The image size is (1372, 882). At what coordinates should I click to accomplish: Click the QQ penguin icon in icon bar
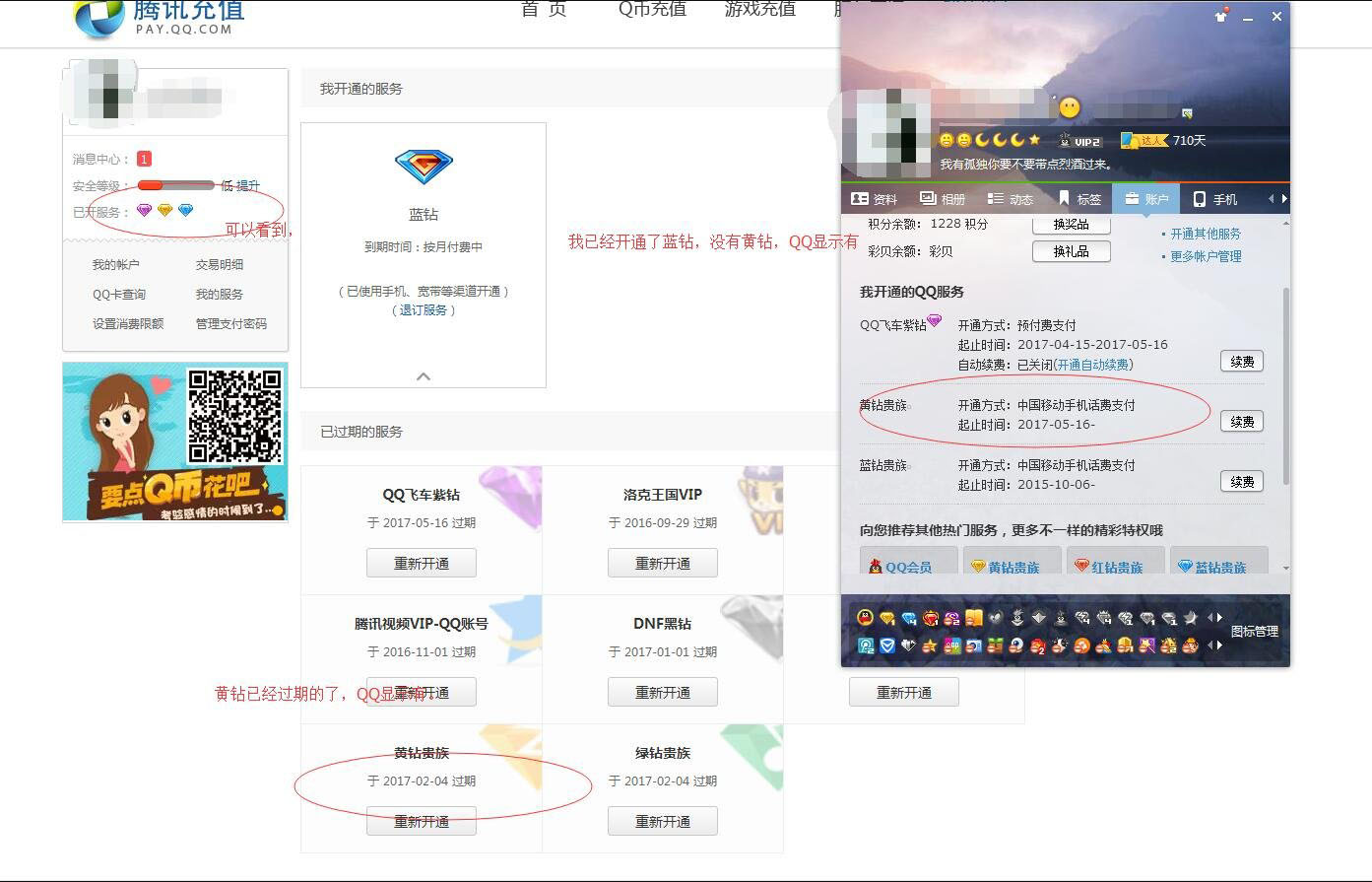[x=865, y=617]
